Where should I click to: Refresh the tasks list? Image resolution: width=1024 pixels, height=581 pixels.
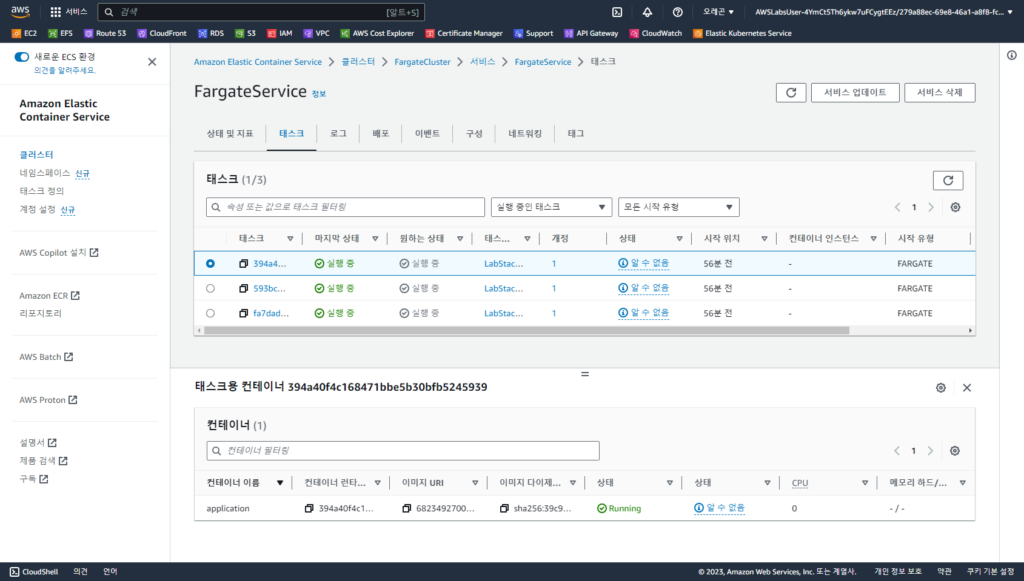[948, 180]
